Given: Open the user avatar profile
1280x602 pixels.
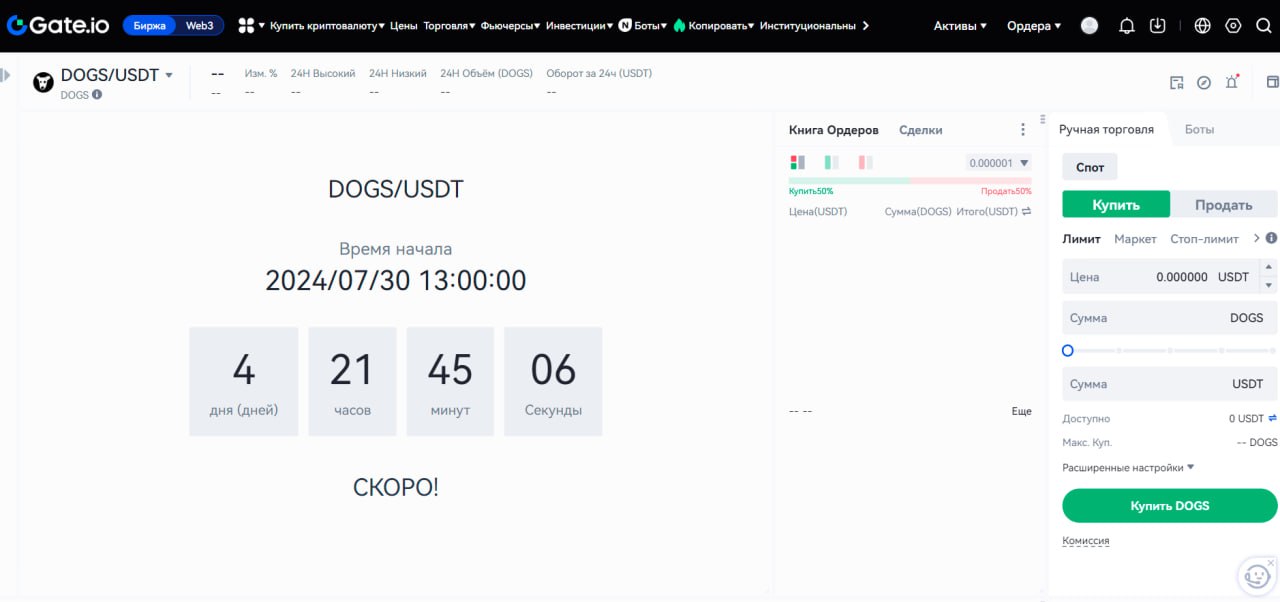Looking at the screenshot, I should pos(1090,26).
